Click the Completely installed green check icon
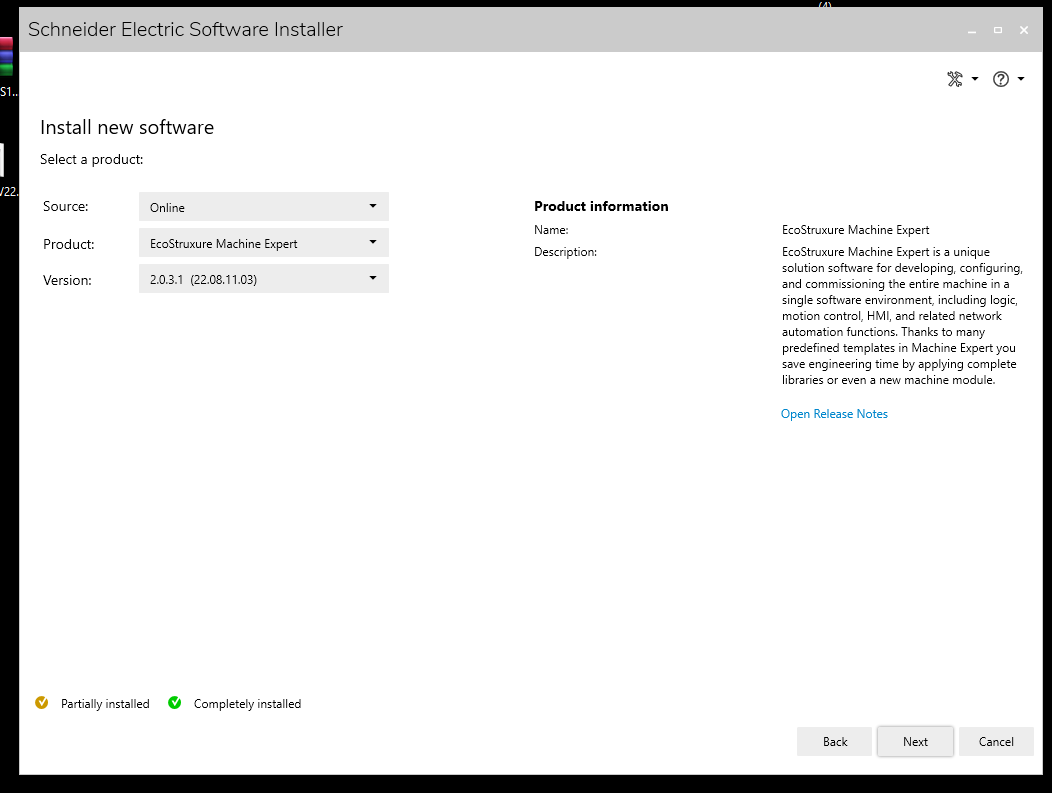The width and height of the screenshot is (1052, 793). coord(174,702)
